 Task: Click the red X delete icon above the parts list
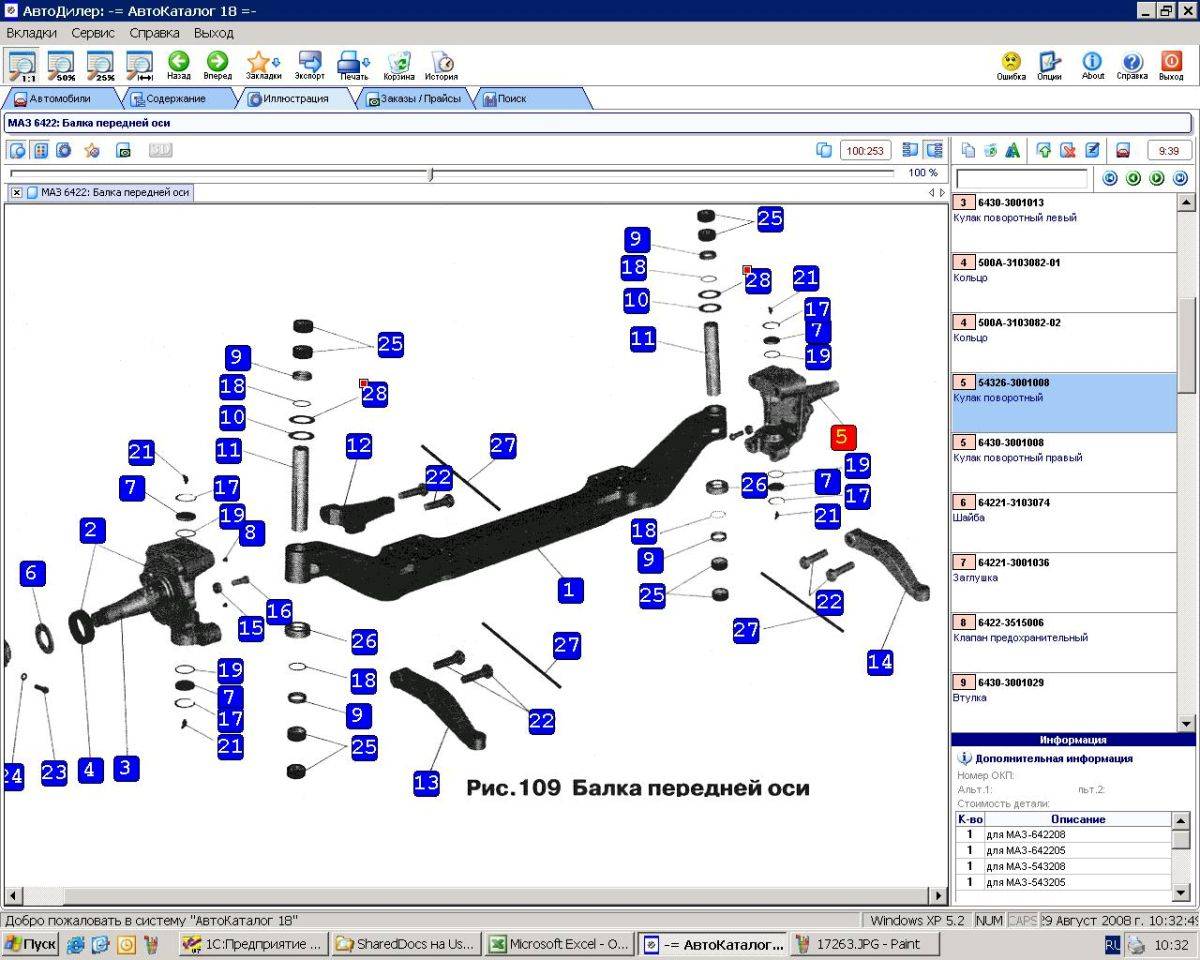(1068, 150)
